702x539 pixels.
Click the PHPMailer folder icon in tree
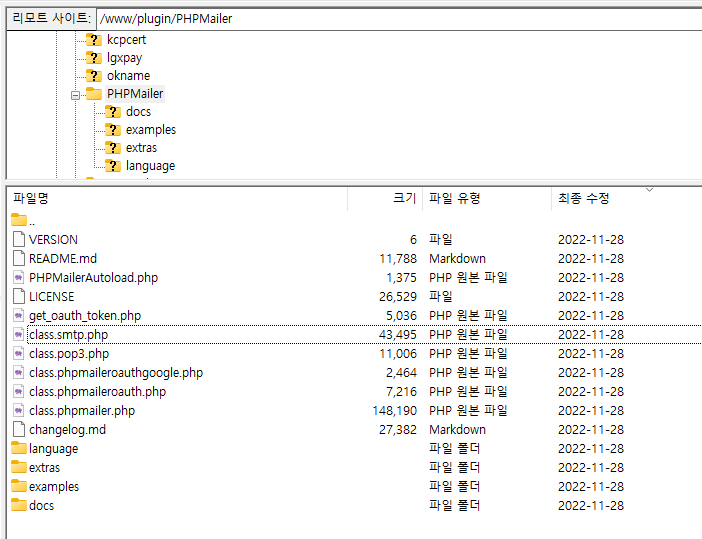[x=94, y=94]
